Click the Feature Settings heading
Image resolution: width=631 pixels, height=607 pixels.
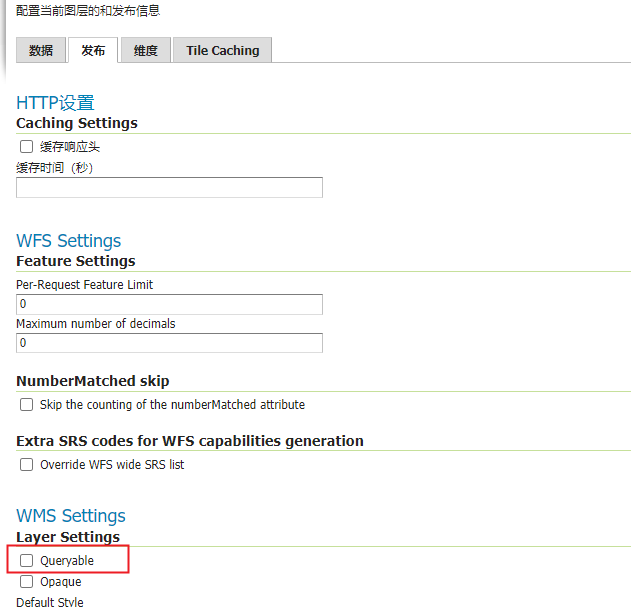pyautogui.click(x=76, y=261)
